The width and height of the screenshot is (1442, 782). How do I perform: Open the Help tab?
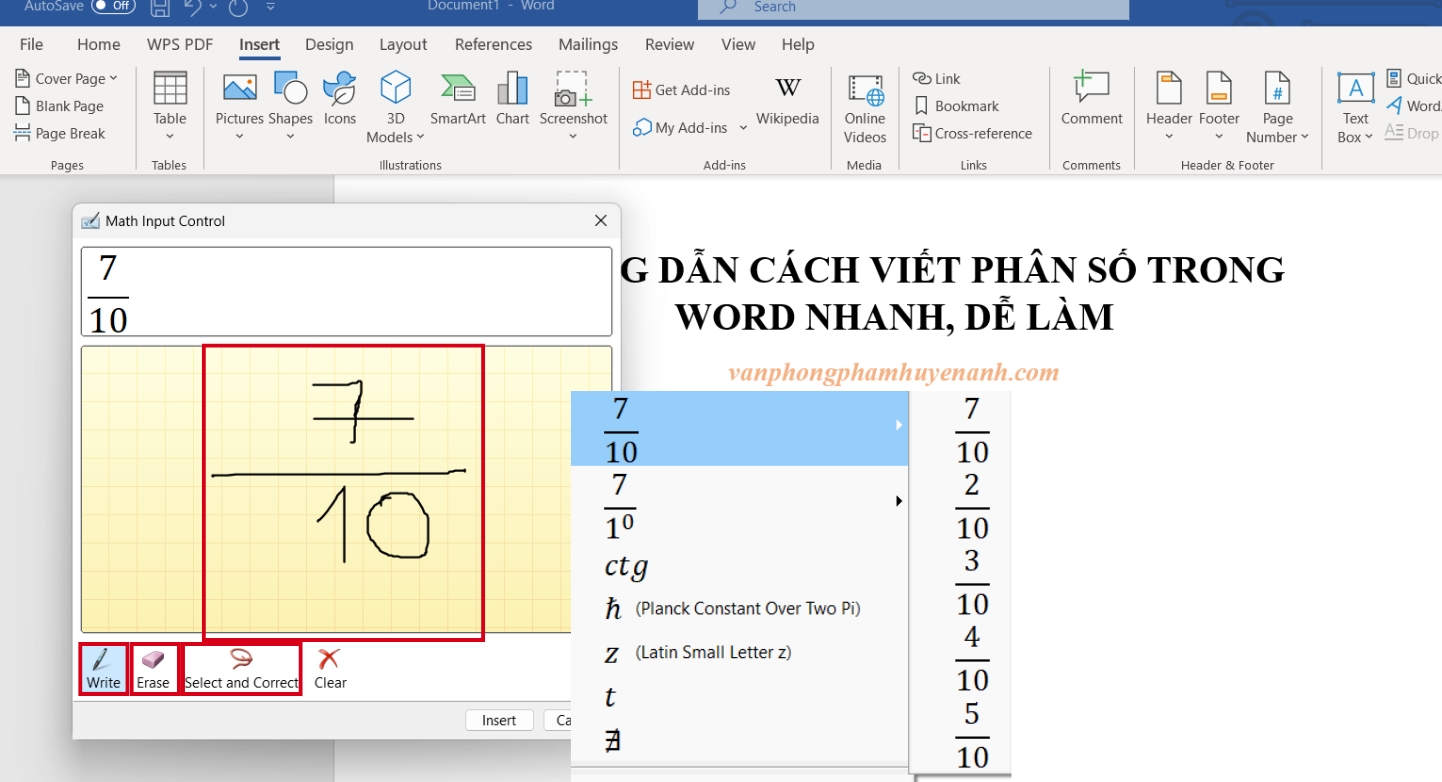[x=798, y=44]
